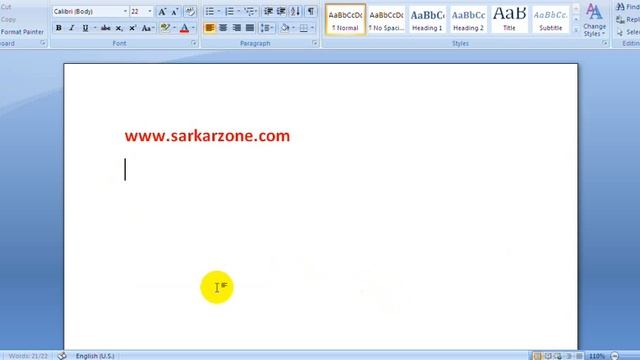Toggle Underline formatting
This screenshot has height=360, width=640.
(85, 28)
